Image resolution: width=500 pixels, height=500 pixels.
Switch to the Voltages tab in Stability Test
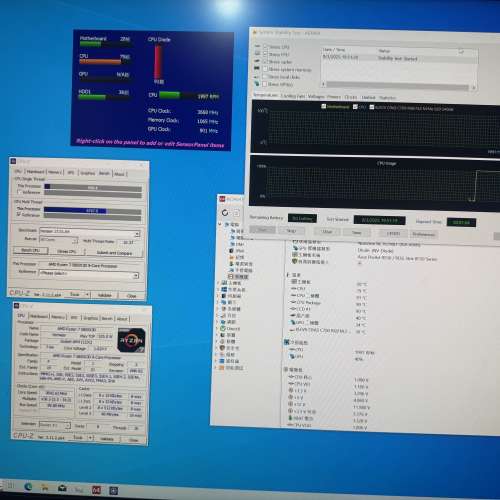(316, 96)
